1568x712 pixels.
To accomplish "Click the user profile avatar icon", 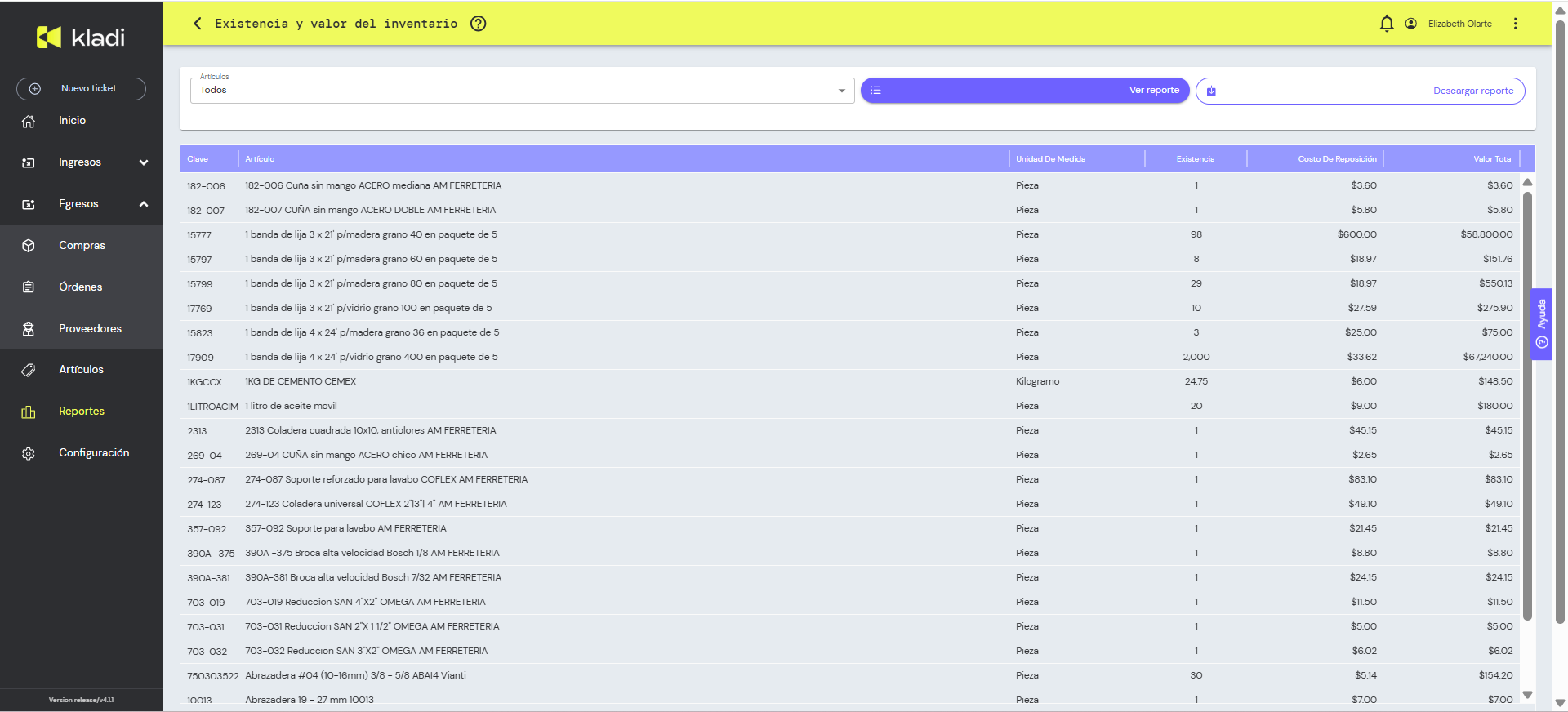I will tap(1411, 24).
